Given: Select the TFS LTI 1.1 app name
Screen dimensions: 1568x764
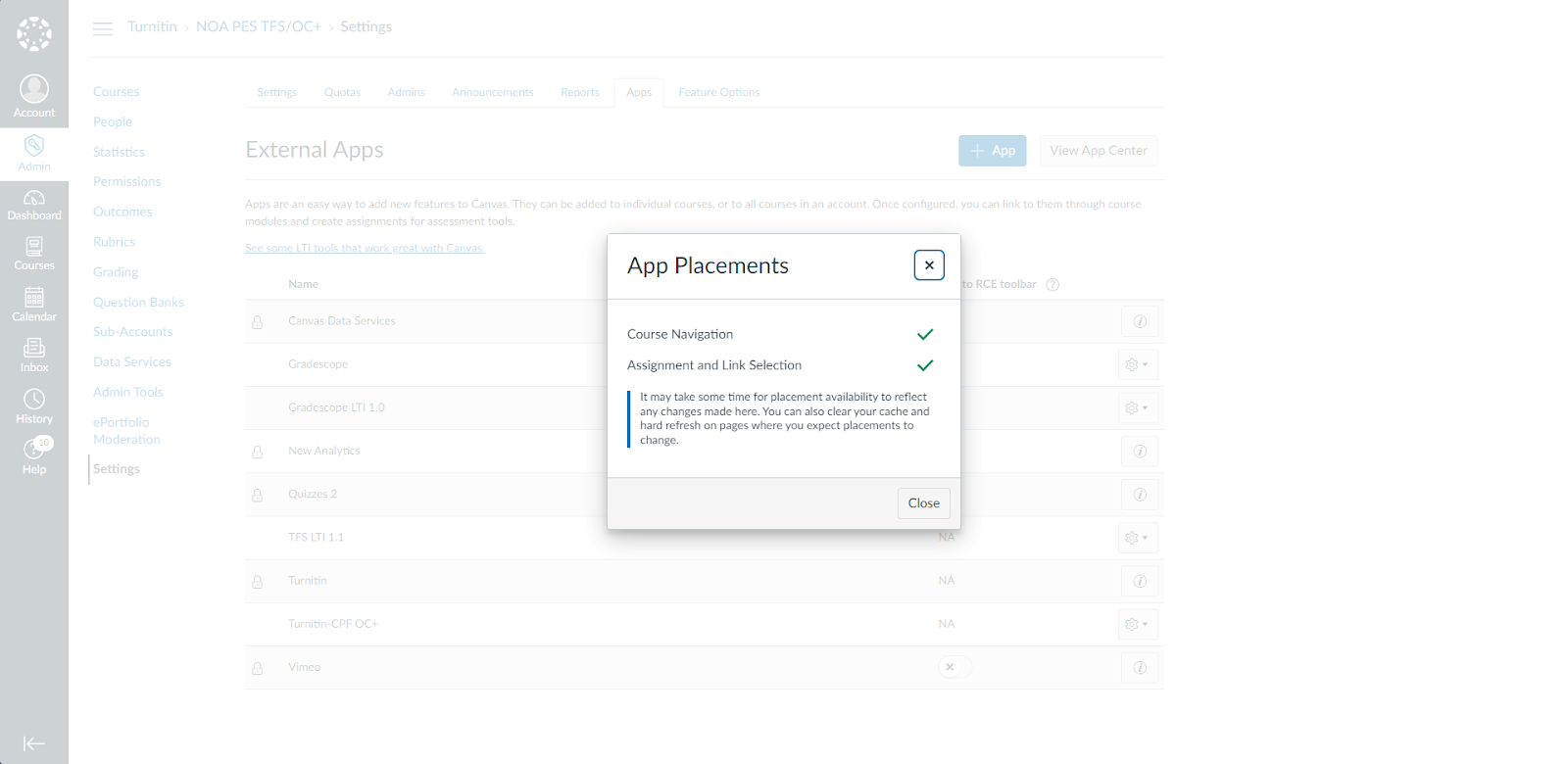Looking at the screenshot, I should (x=316, y=538).
